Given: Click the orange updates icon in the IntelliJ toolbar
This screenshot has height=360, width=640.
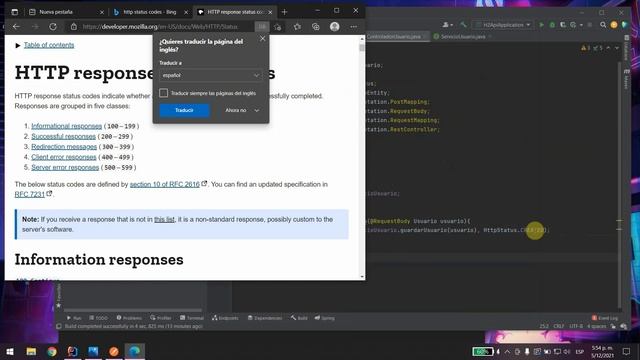Looking at the screenshot, I should point(613,25).
